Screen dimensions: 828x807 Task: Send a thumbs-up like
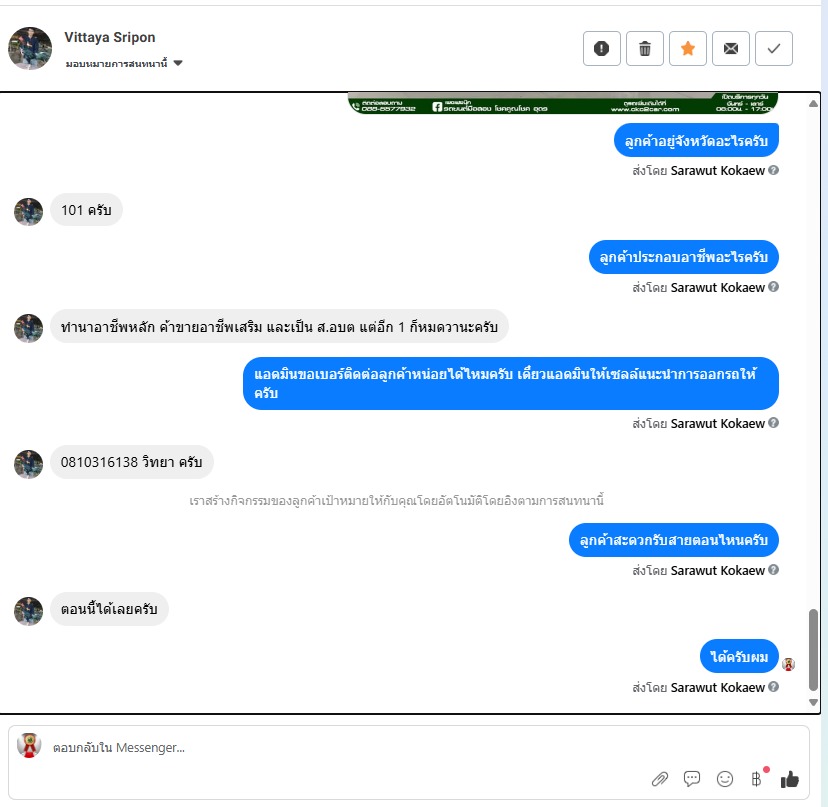click(x=789, y=779)
